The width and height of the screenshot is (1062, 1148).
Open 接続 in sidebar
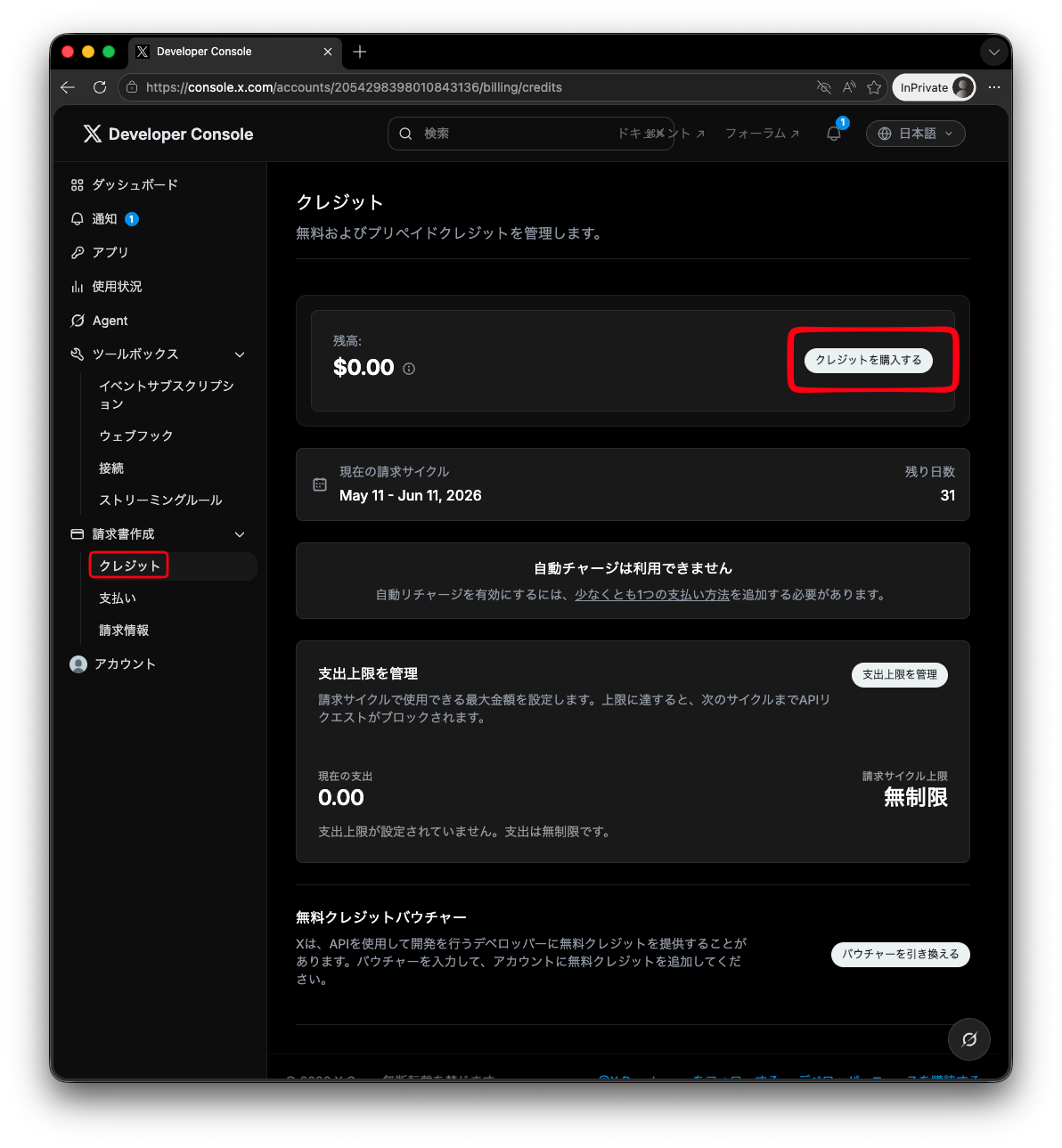tap(111, 468)
